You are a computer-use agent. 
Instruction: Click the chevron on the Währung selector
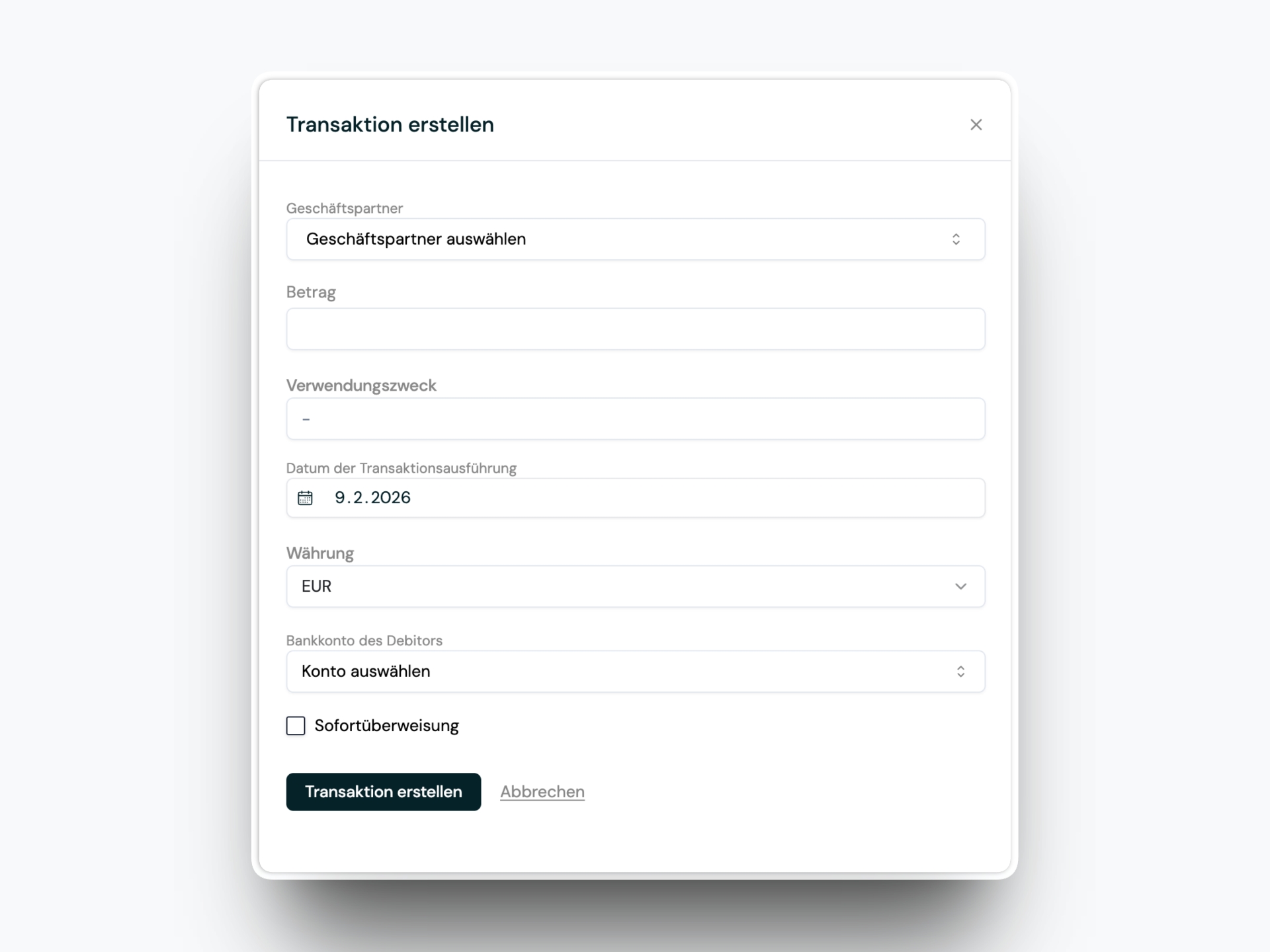coord(961,586)
